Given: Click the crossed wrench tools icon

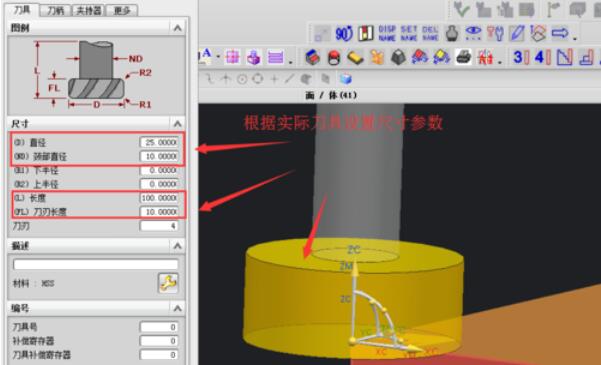Looking at the screenshot, I should (x=495, y=33).
